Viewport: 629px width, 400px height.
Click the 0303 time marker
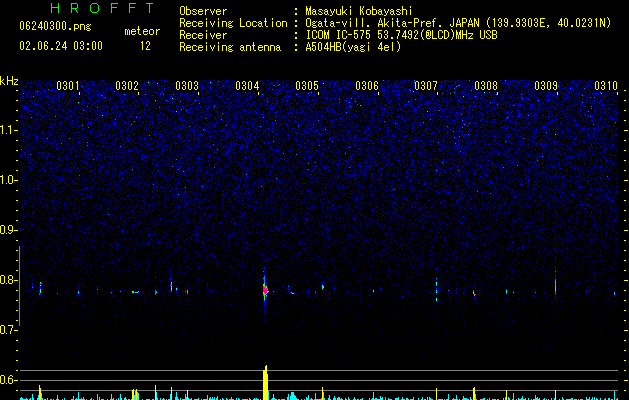tap(187, 85)
